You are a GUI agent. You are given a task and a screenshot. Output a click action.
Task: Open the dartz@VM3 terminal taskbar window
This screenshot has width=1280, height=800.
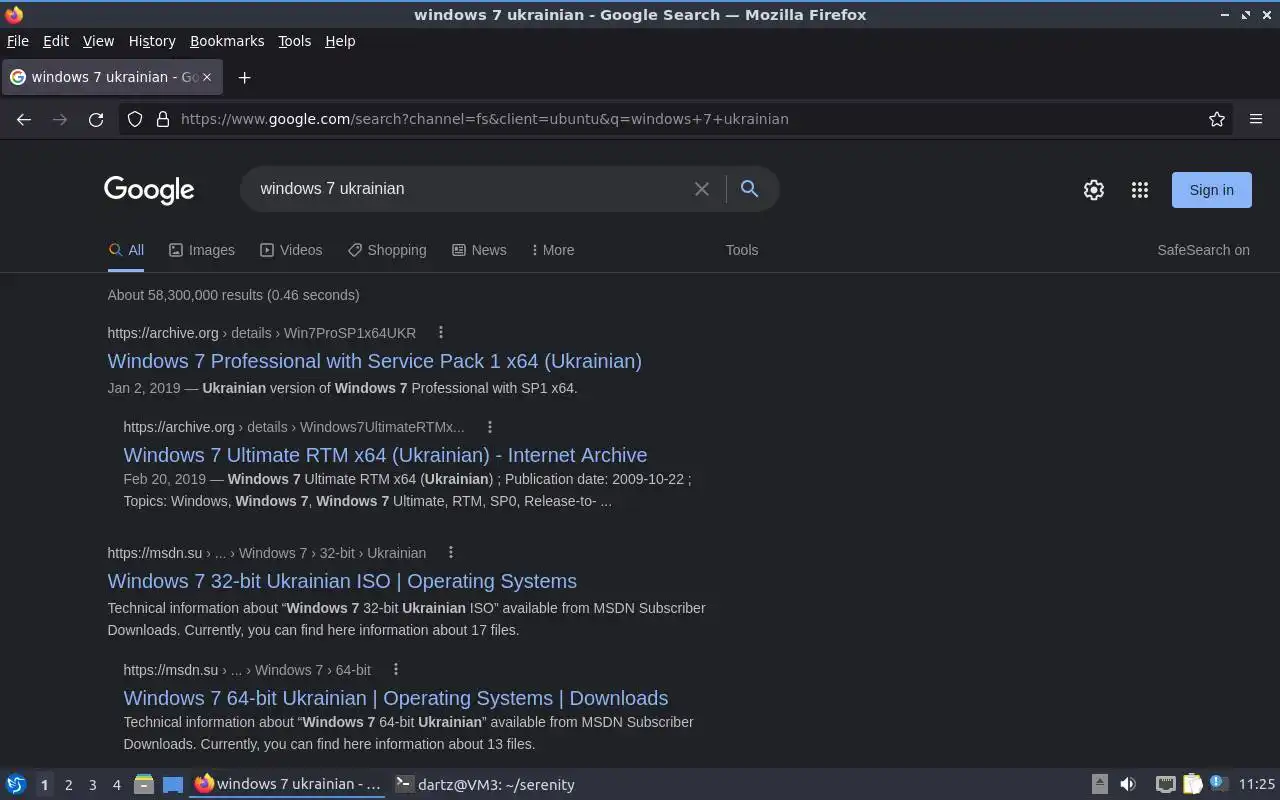[x=485, y=785]
